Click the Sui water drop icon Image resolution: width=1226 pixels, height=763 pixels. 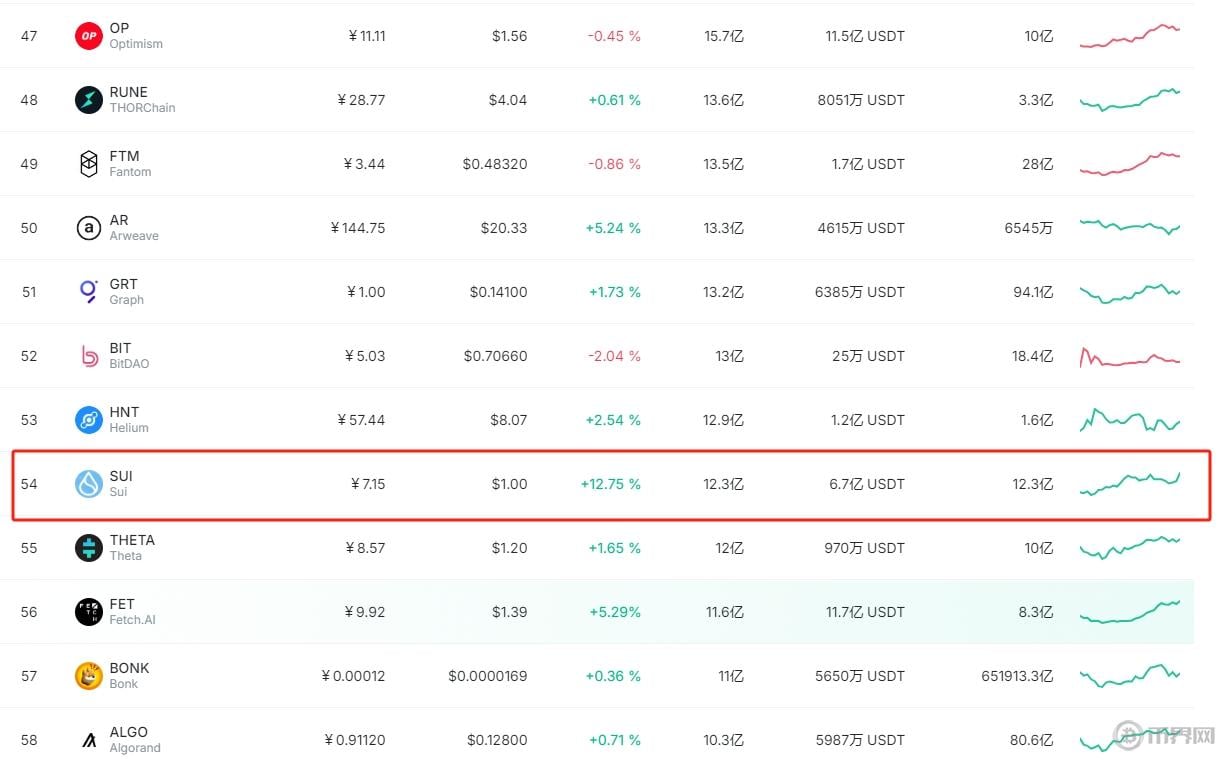pos(89,484)
